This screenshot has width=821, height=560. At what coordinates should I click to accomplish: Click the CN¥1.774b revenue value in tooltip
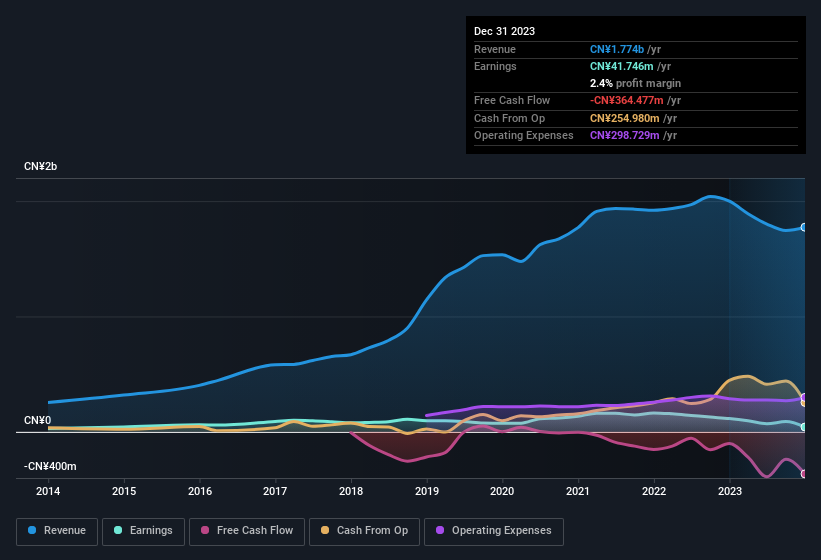pos(617,49)
